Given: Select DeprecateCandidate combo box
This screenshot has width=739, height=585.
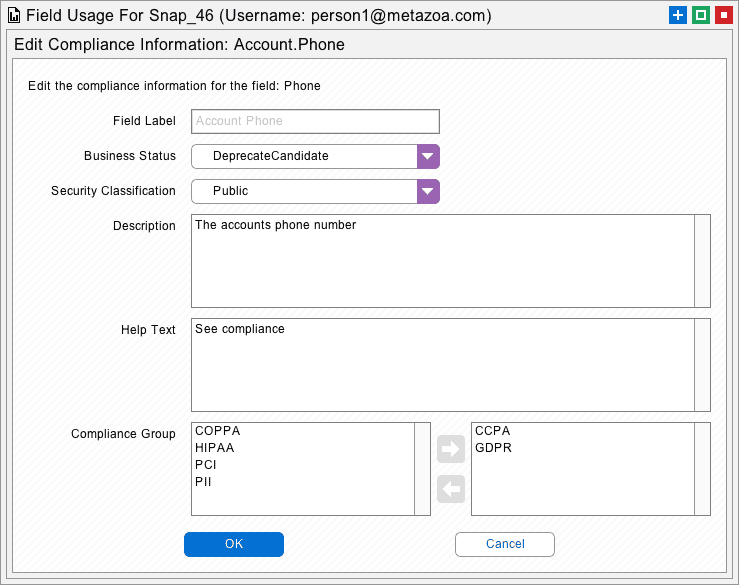Looking at the screenshot, I should (x=315, y=156).
